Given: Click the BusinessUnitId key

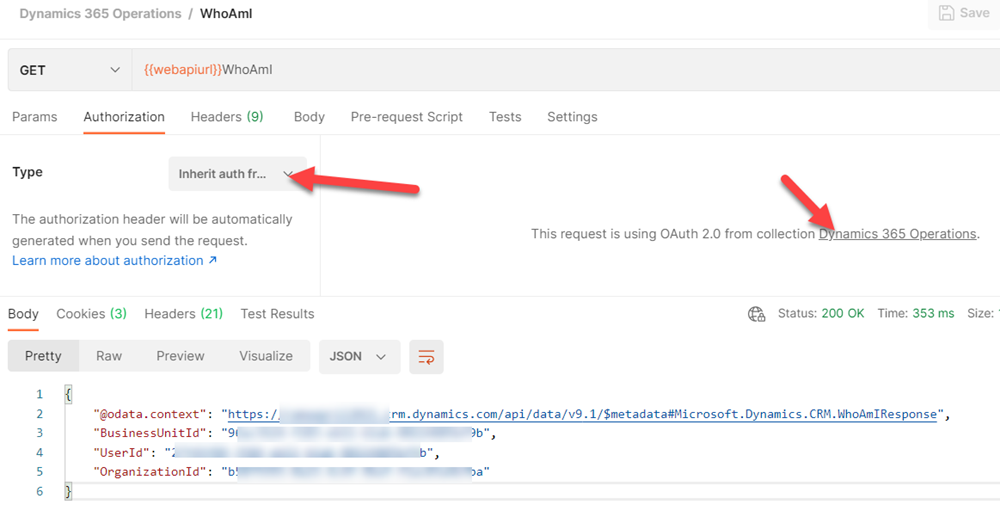Looking at the screenshot, I should pos(147,433).
